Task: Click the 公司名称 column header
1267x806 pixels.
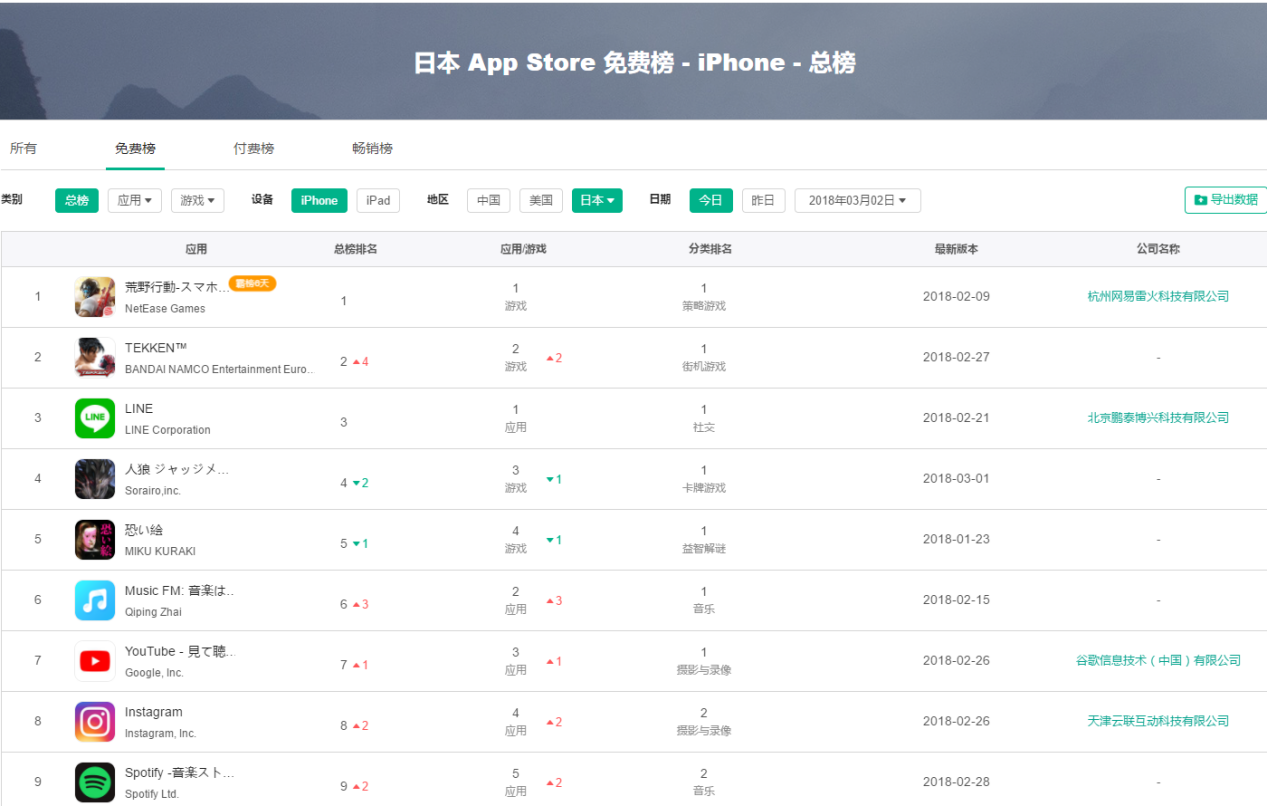Action: (x=1158, y=249)
